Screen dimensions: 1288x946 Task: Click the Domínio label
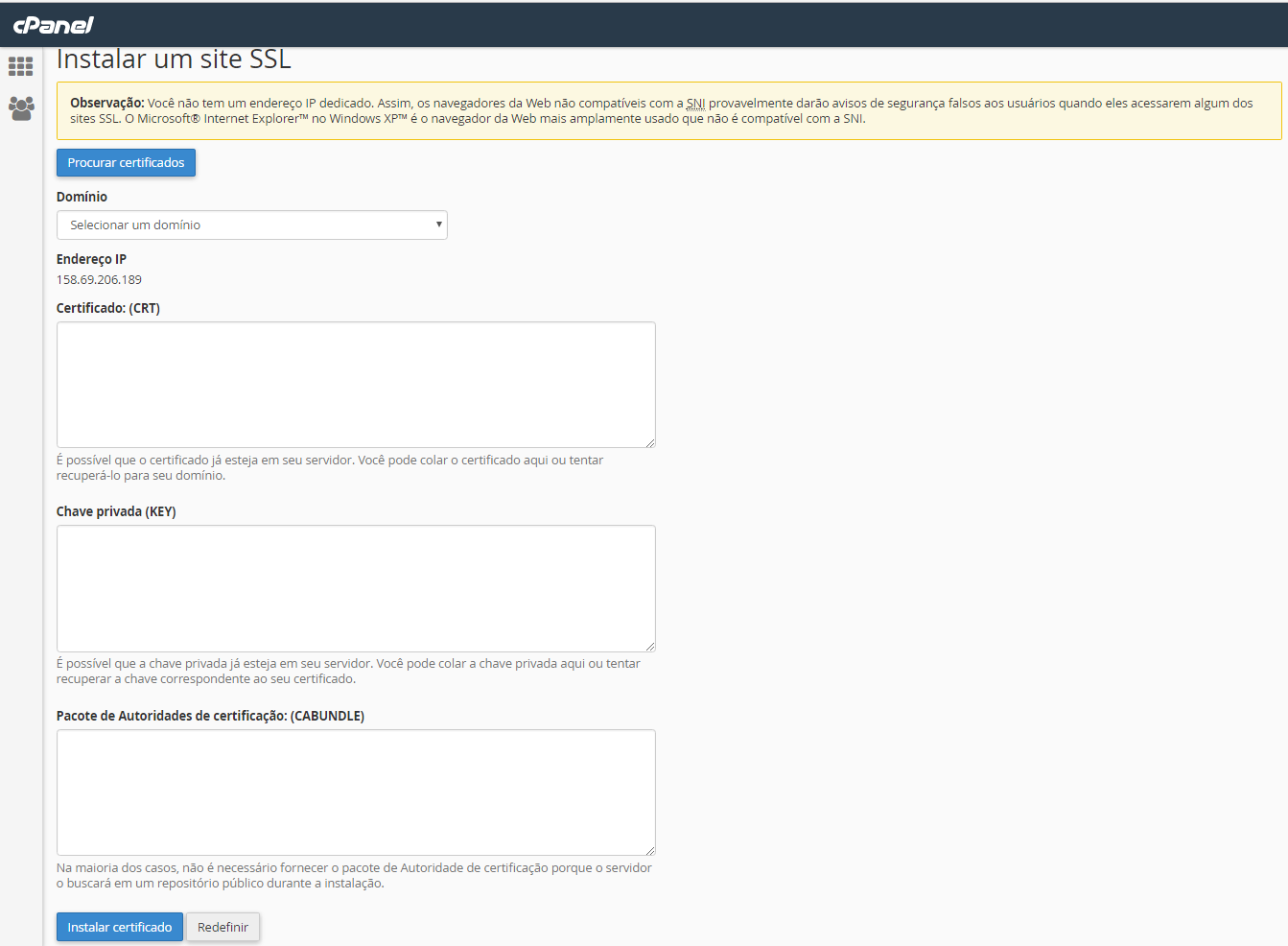pos(82,197)
